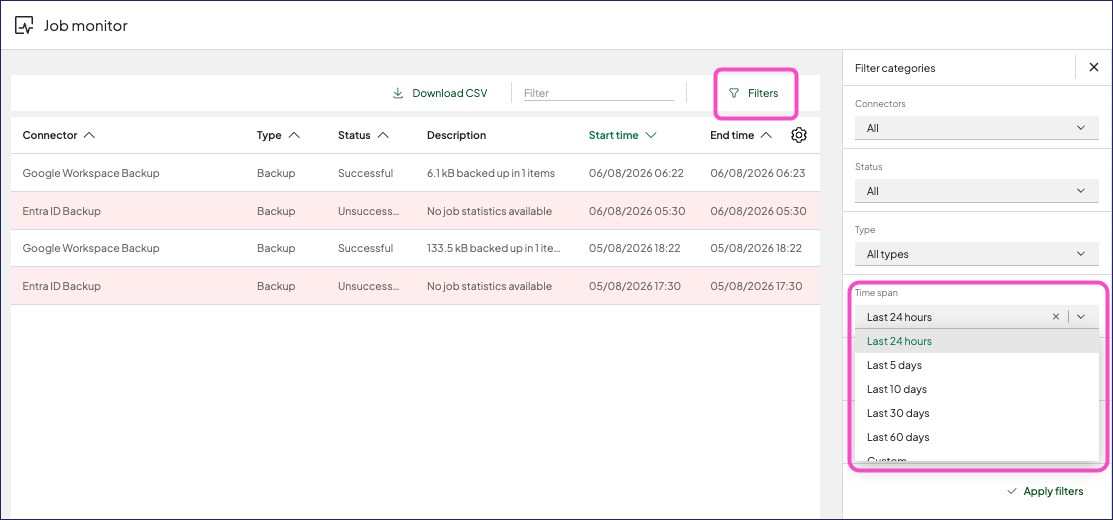The width and height of the screenshot is (1113, 520).
Task: Toggle Start time sort arrow
Action: 649,135
